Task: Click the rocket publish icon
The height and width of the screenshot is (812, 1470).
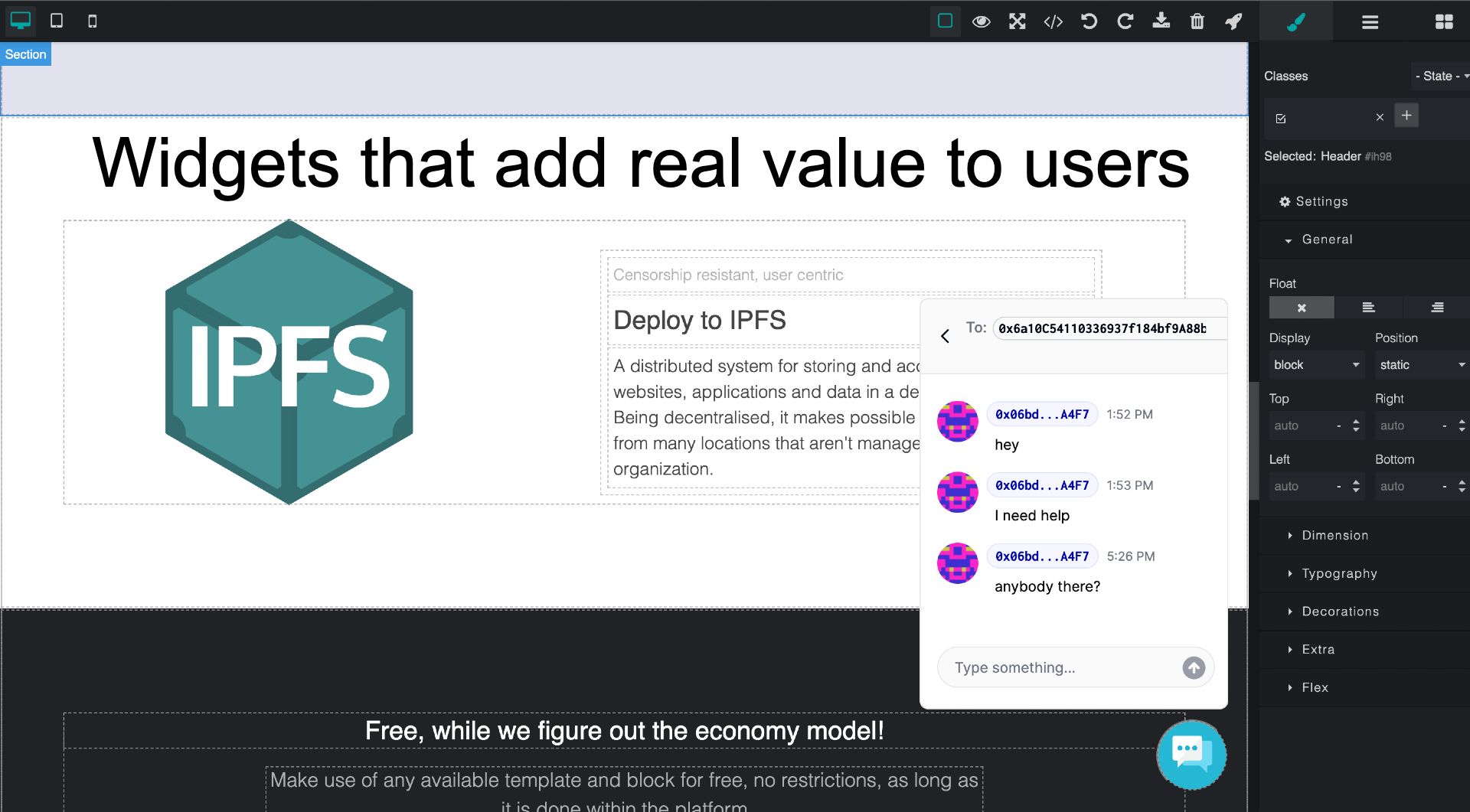Action: pos(1233,21)
